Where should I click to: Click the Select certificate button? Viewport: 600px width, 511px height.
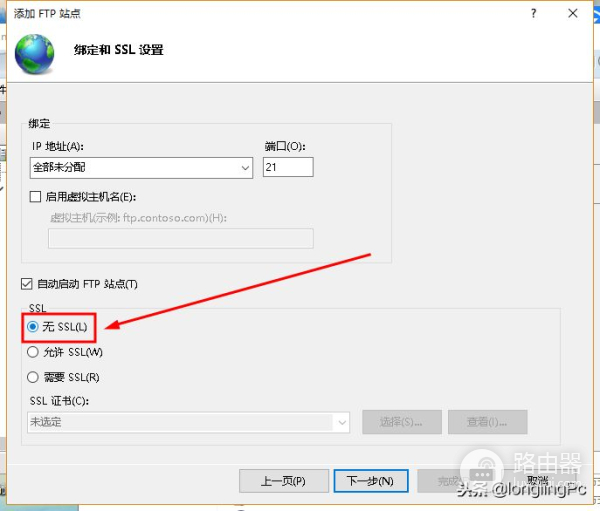pos(402,422)
